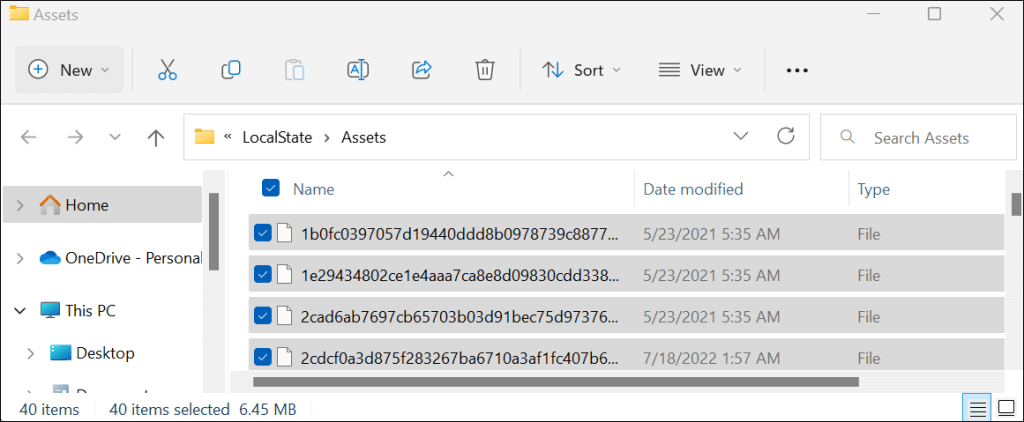
Task: Open the See more options menu
Action: pos(797,70)
